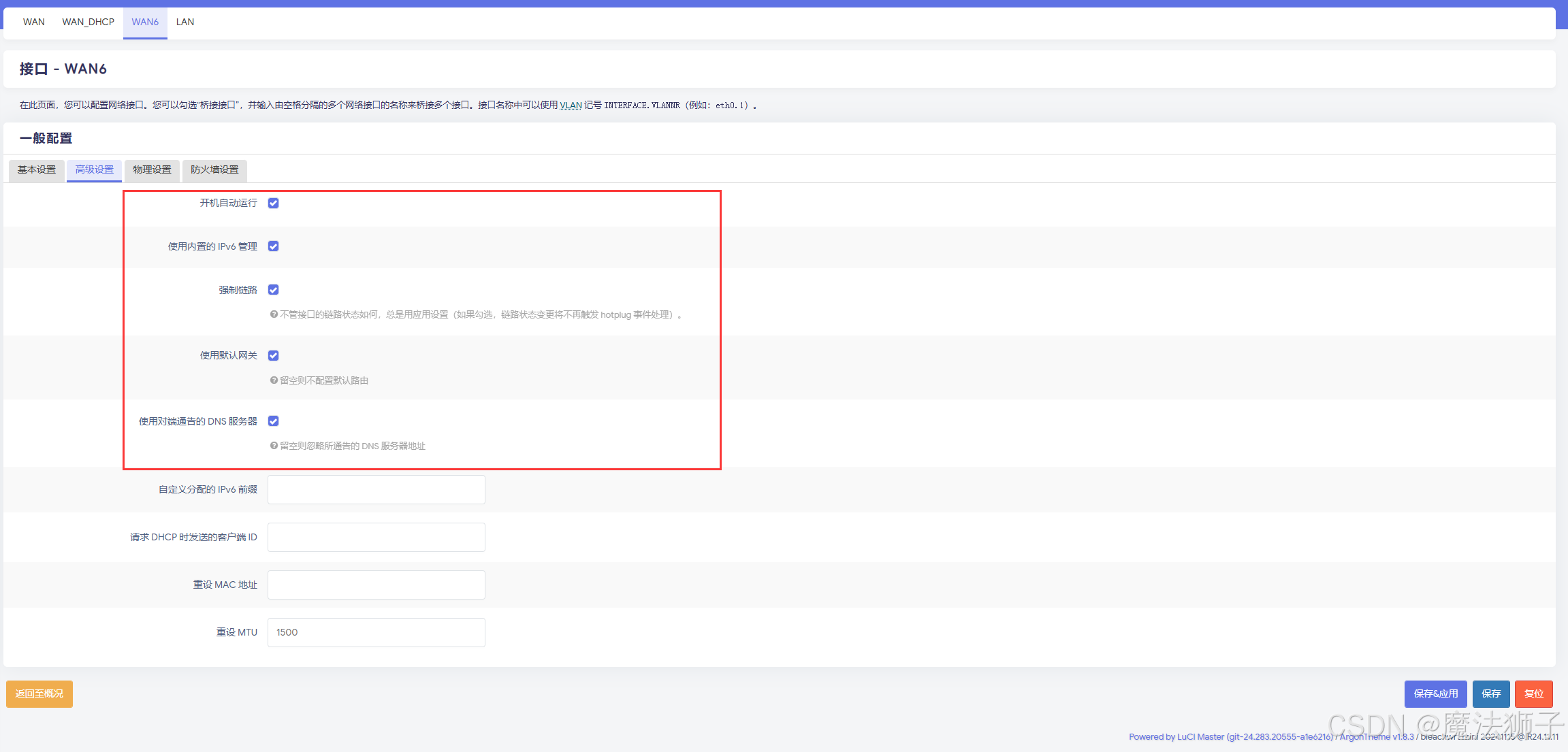1568x752 pixels.
Task: Click help icon beside DNS 服务器地址 hint
Action: (x=274, y=446)
